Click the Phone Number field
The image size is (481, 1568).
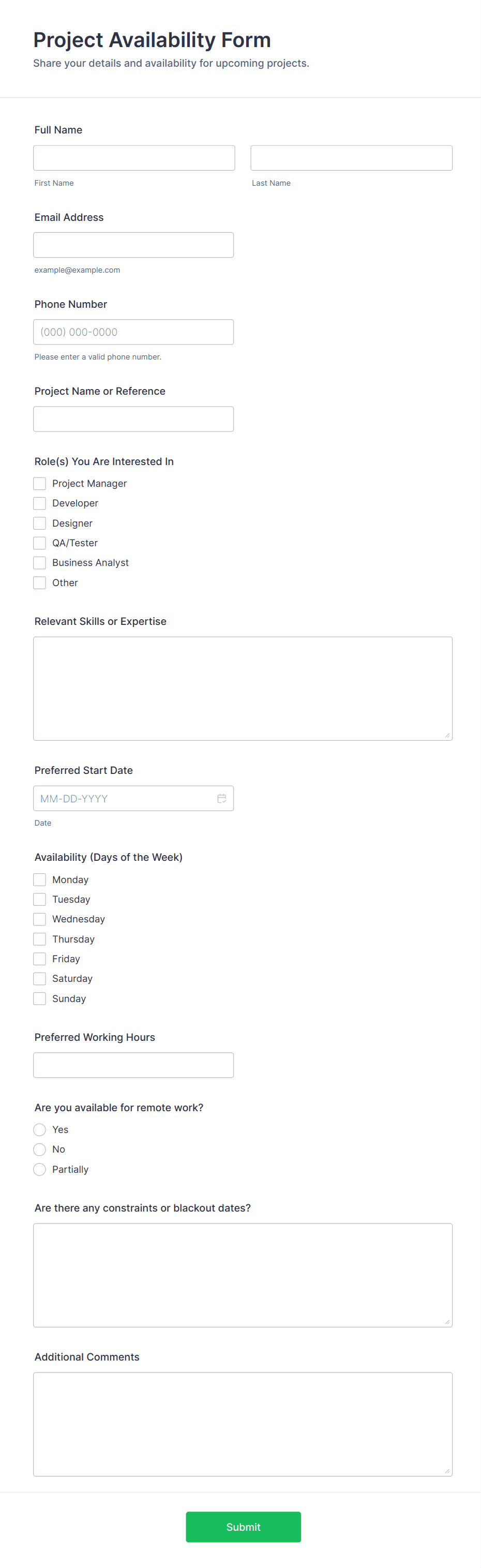click(x=133, y=331)
